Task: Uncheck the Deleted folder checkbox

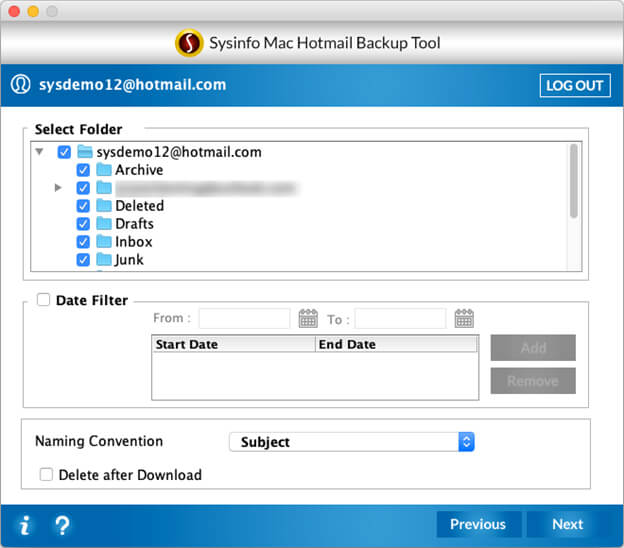Action: (83, 206)
